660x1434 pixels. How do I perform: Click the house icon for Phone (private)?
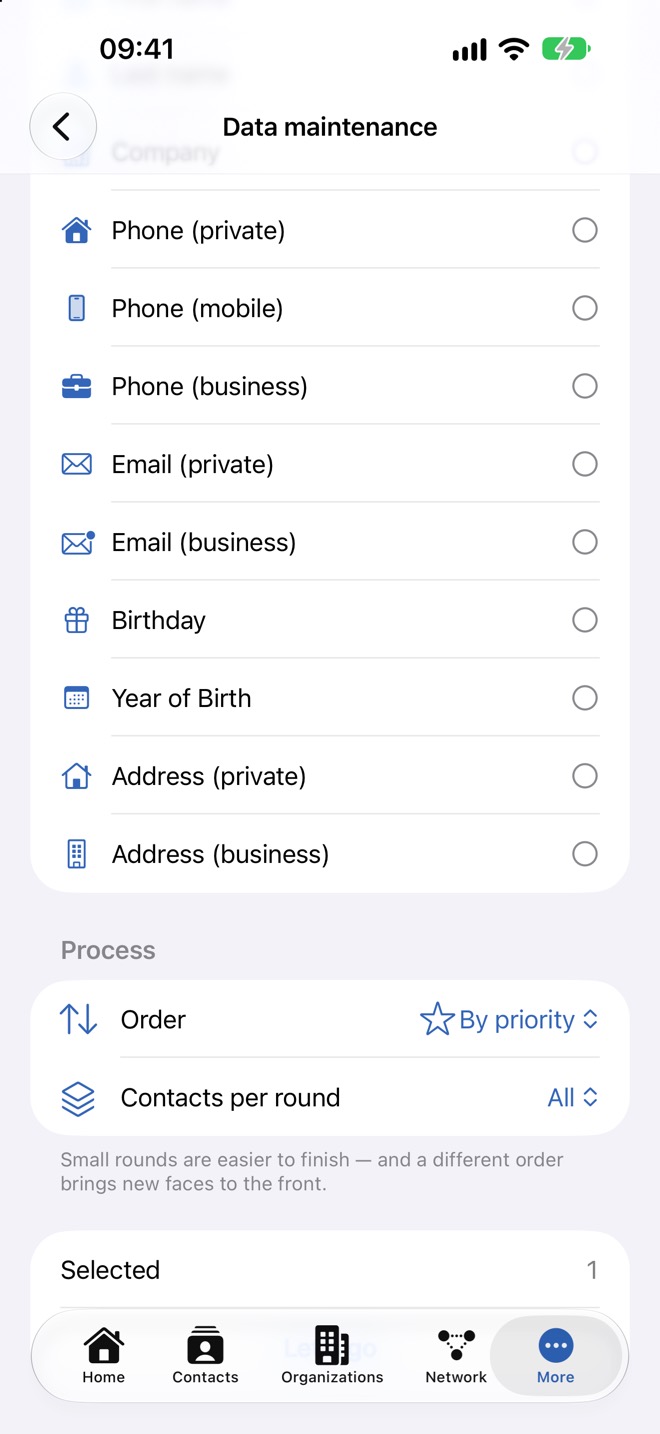click(x=77, y=231)
